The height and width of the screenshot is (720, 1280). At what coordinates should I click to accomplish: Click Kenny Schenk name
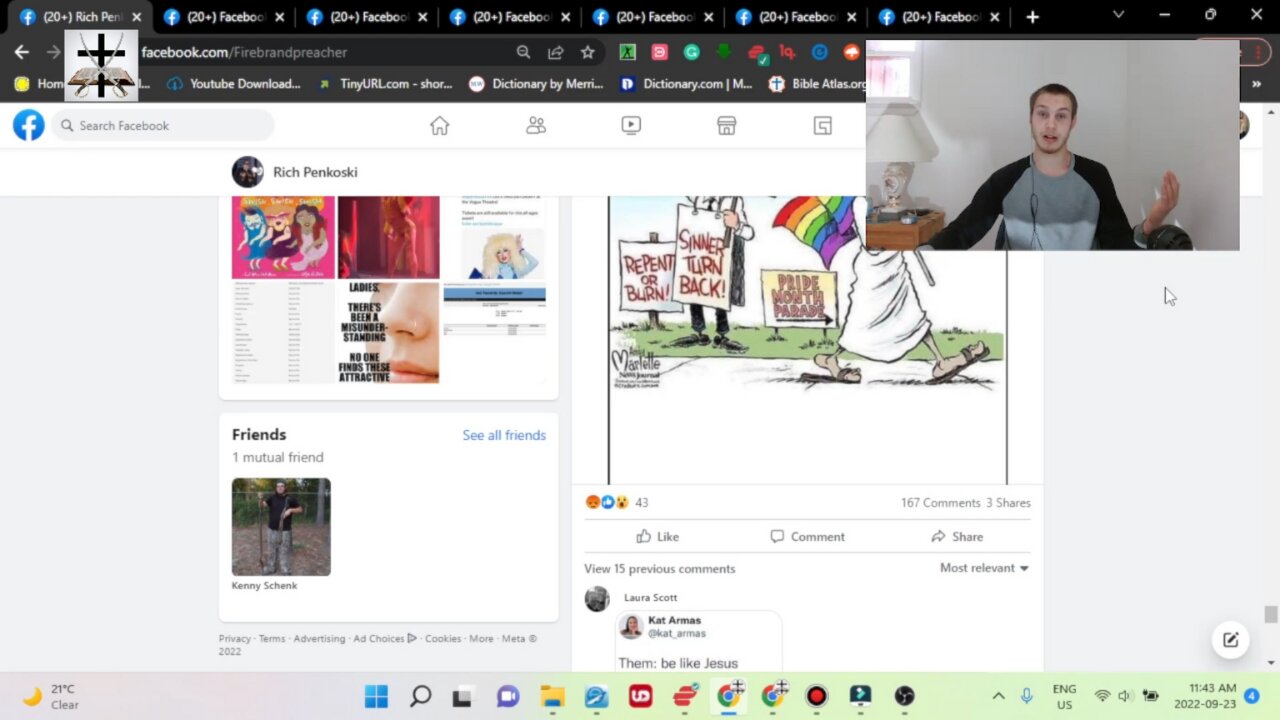[x=264, y=585]
